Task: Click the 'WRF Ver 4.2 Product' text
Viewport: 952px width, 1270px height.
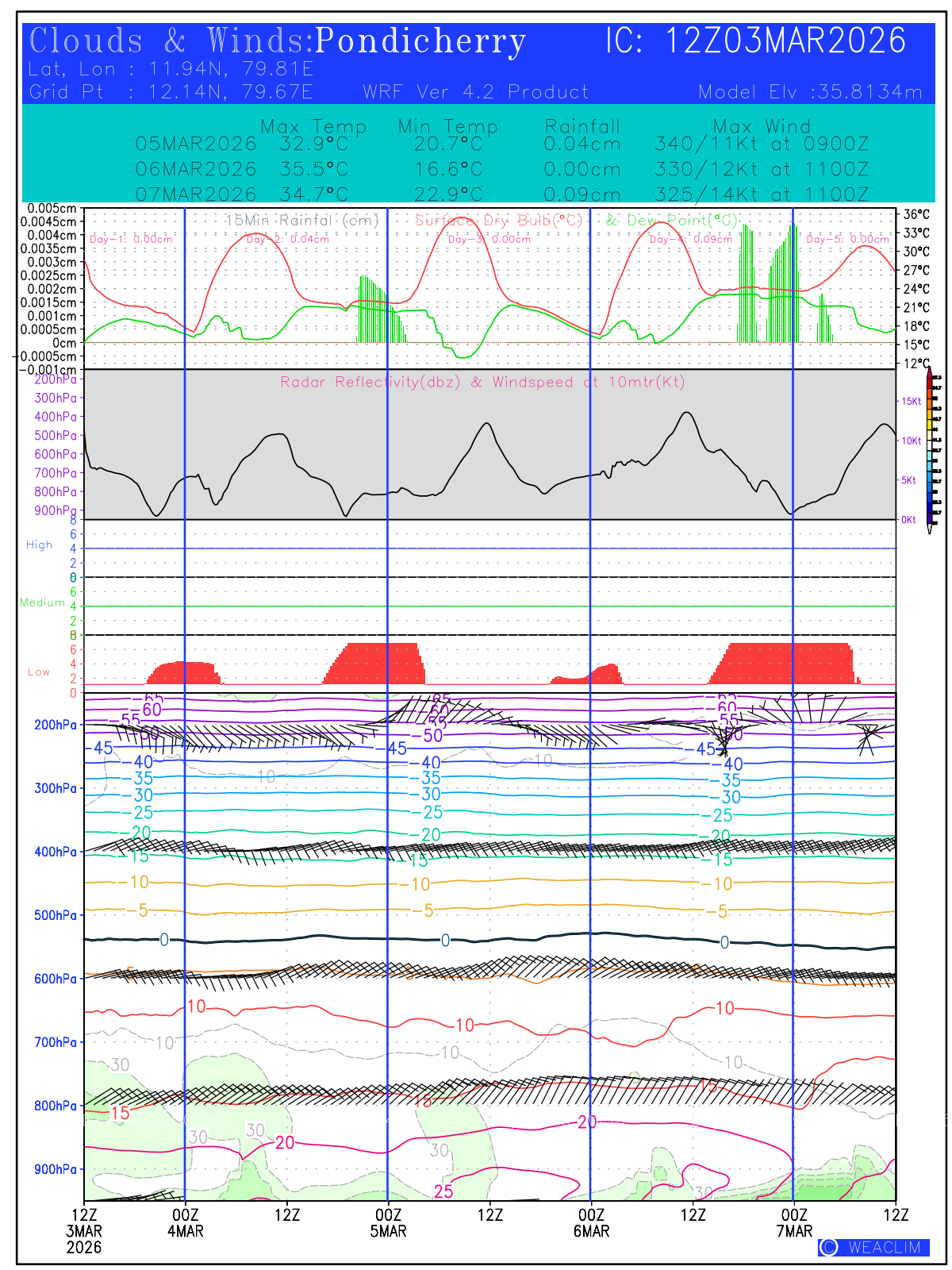Action: 475,92
